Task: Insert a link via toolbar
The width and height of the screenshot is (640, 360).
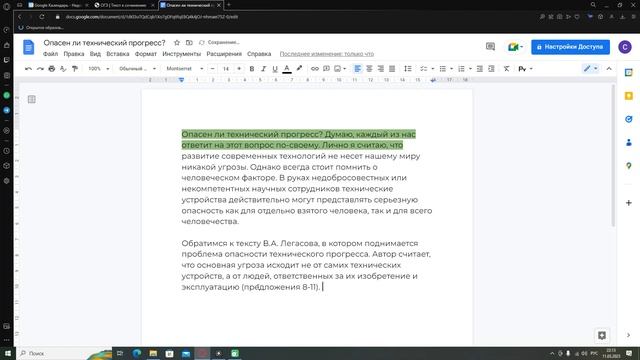Action: pos(315,69)
